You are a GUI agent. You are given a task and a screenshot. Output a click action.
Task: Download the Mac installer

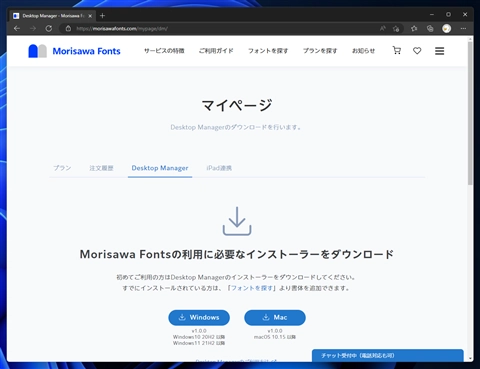275,318
